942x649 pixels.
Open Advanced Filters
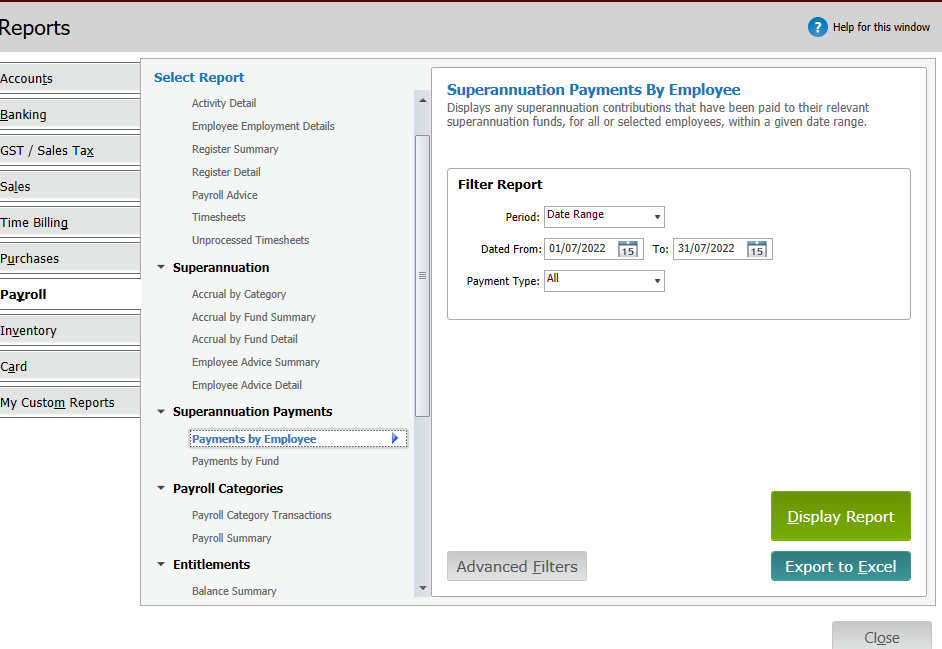(x=517, y=566)
